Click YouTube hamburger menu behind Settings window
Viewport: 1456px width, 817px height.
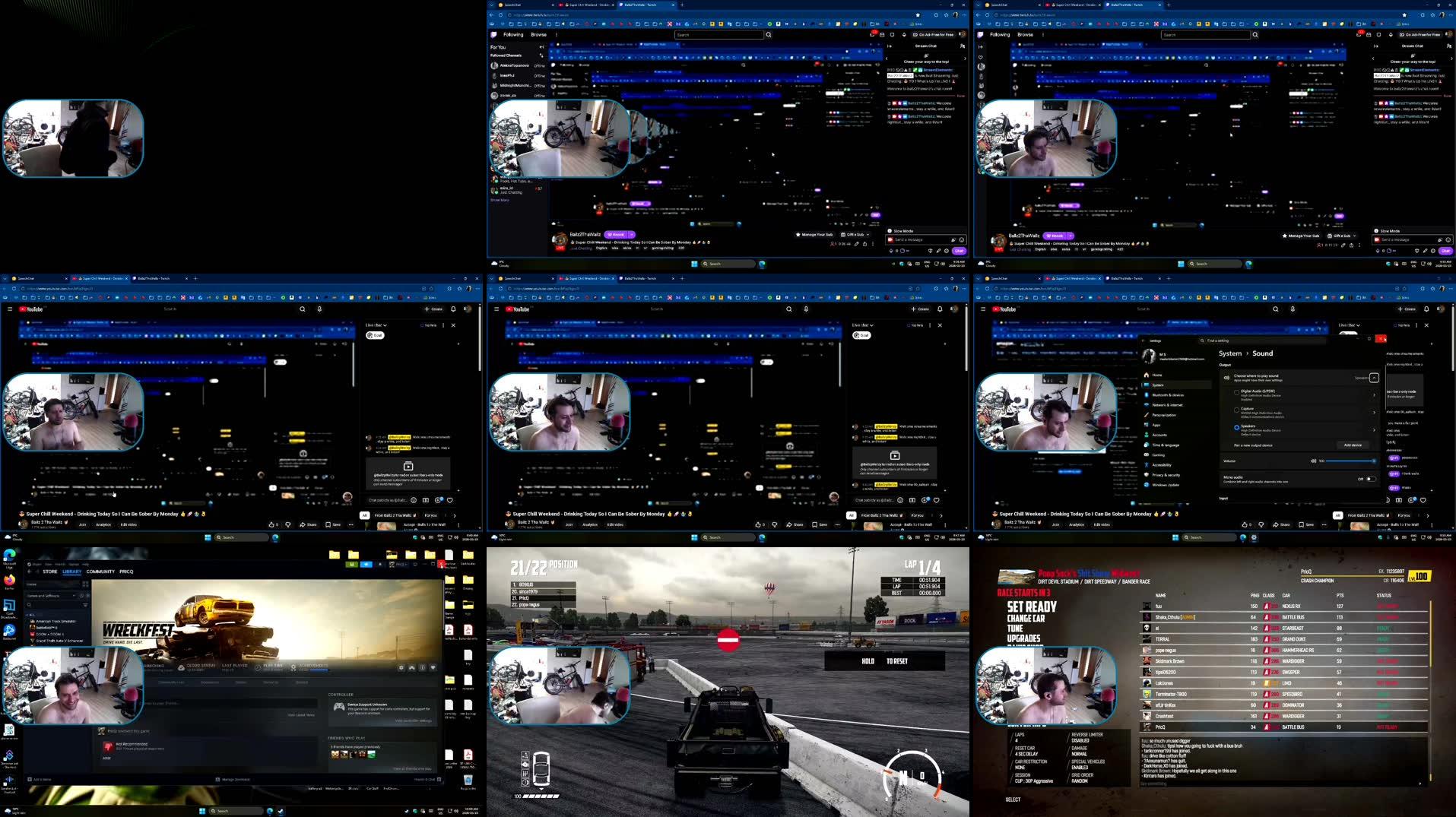click(x=983, y=309)
